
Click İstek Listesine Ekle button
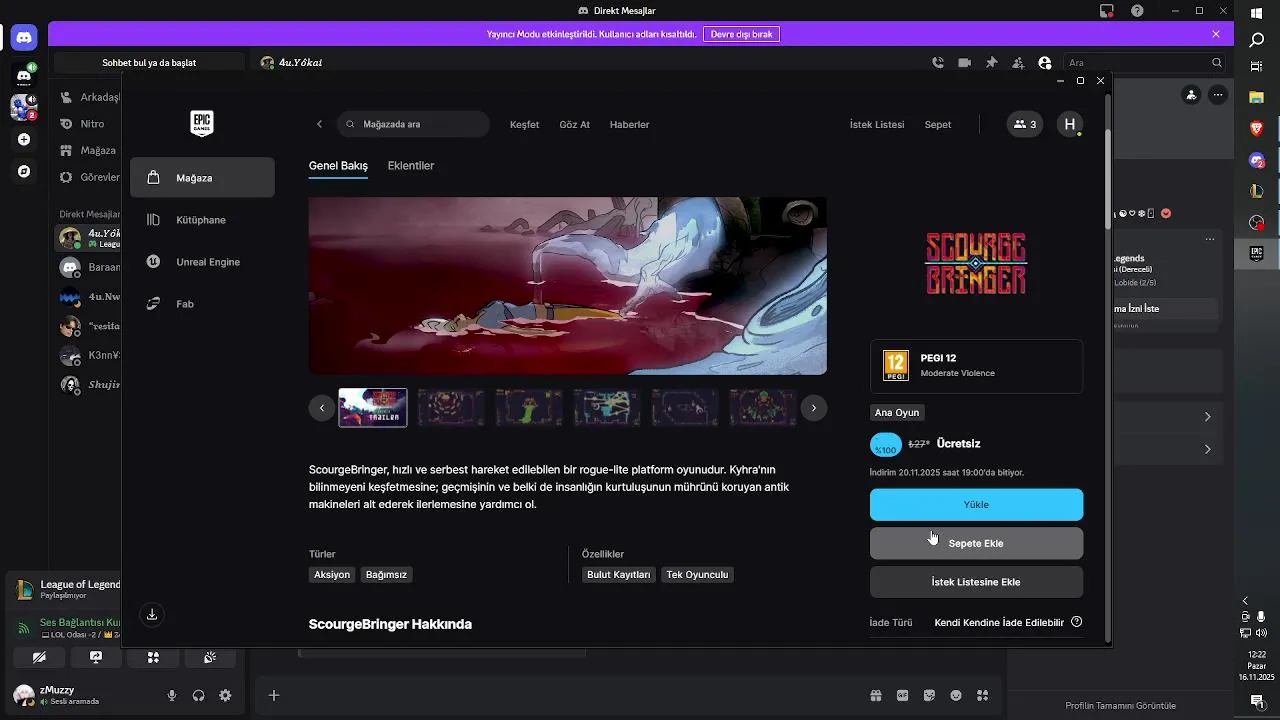click(976, 582)
